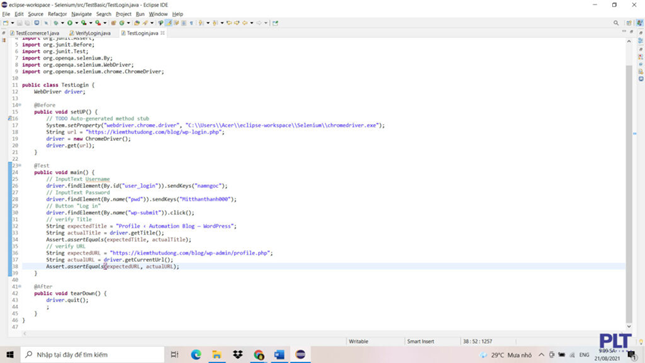This screenshot has width=645, height=363.
Task: Click the New file wizard icon
Action: pos(5,23)
